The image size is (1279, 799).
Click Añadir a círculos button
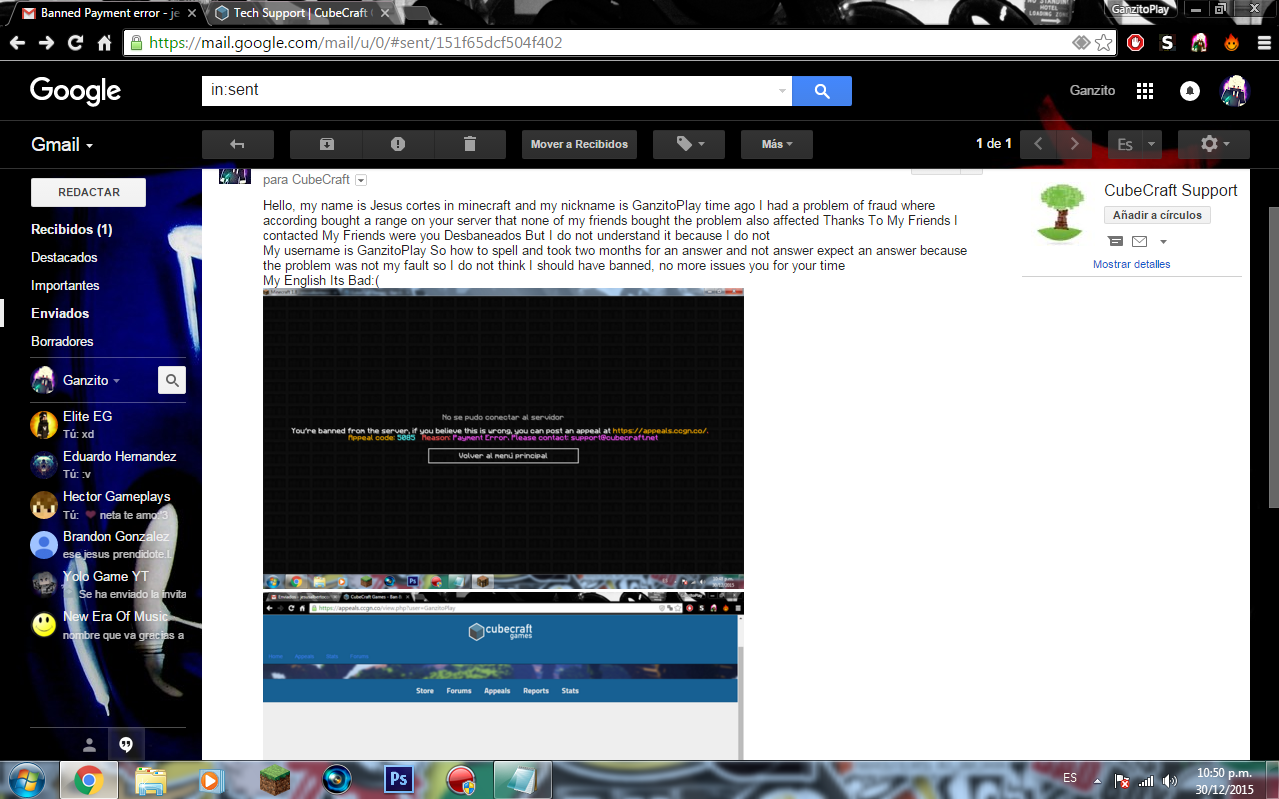tap(1157, 215)
